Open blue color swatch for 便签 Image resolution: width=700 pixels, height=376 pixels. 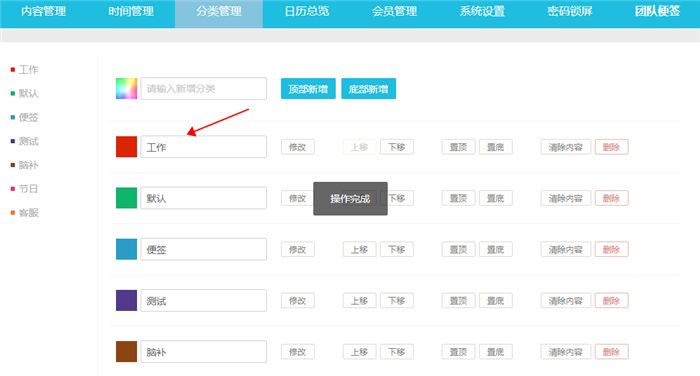pos(126,249)
